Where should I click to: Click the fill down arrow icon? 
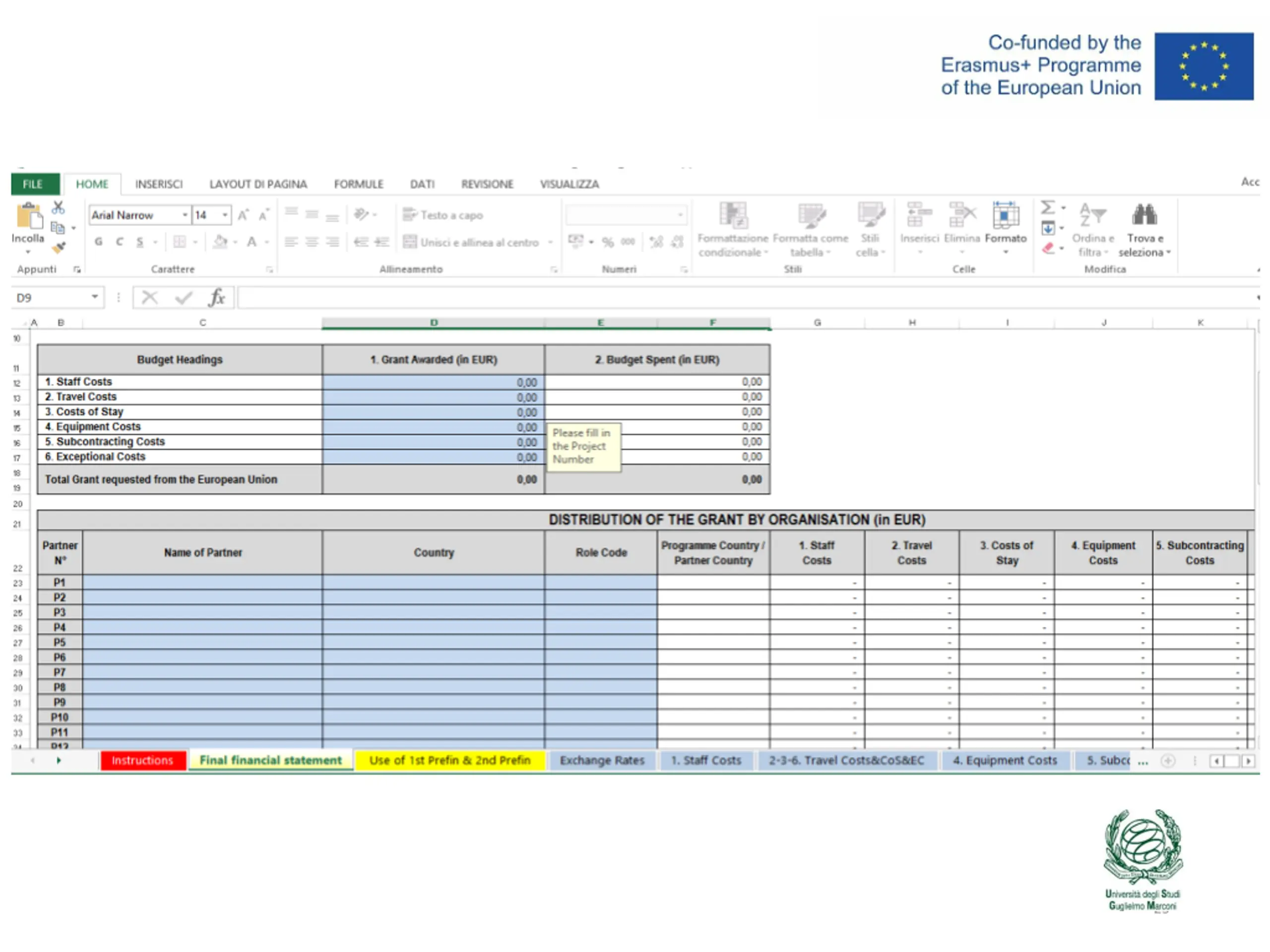[1048, 229]
